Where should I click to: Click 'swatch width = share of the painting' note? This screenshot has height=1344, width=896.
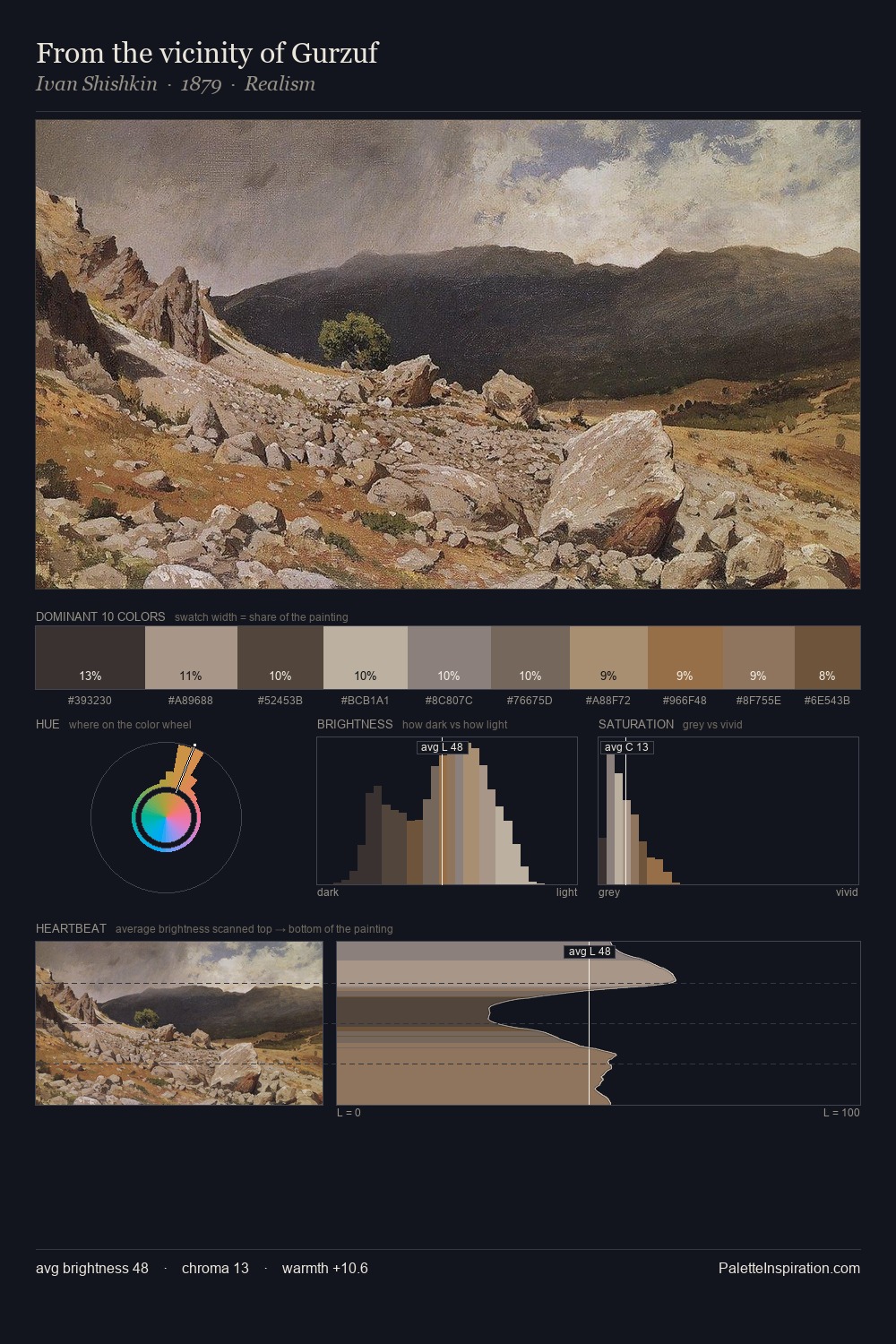[x=262, y=617]
